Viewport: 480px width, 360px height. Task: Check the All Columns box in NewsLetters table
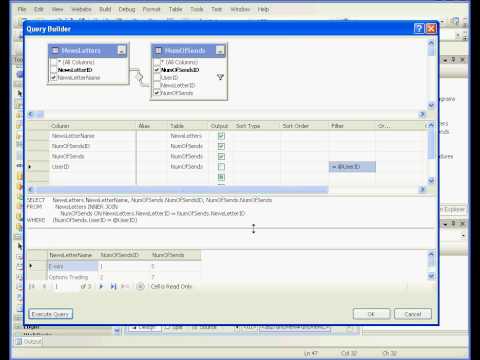pos(54,62)
